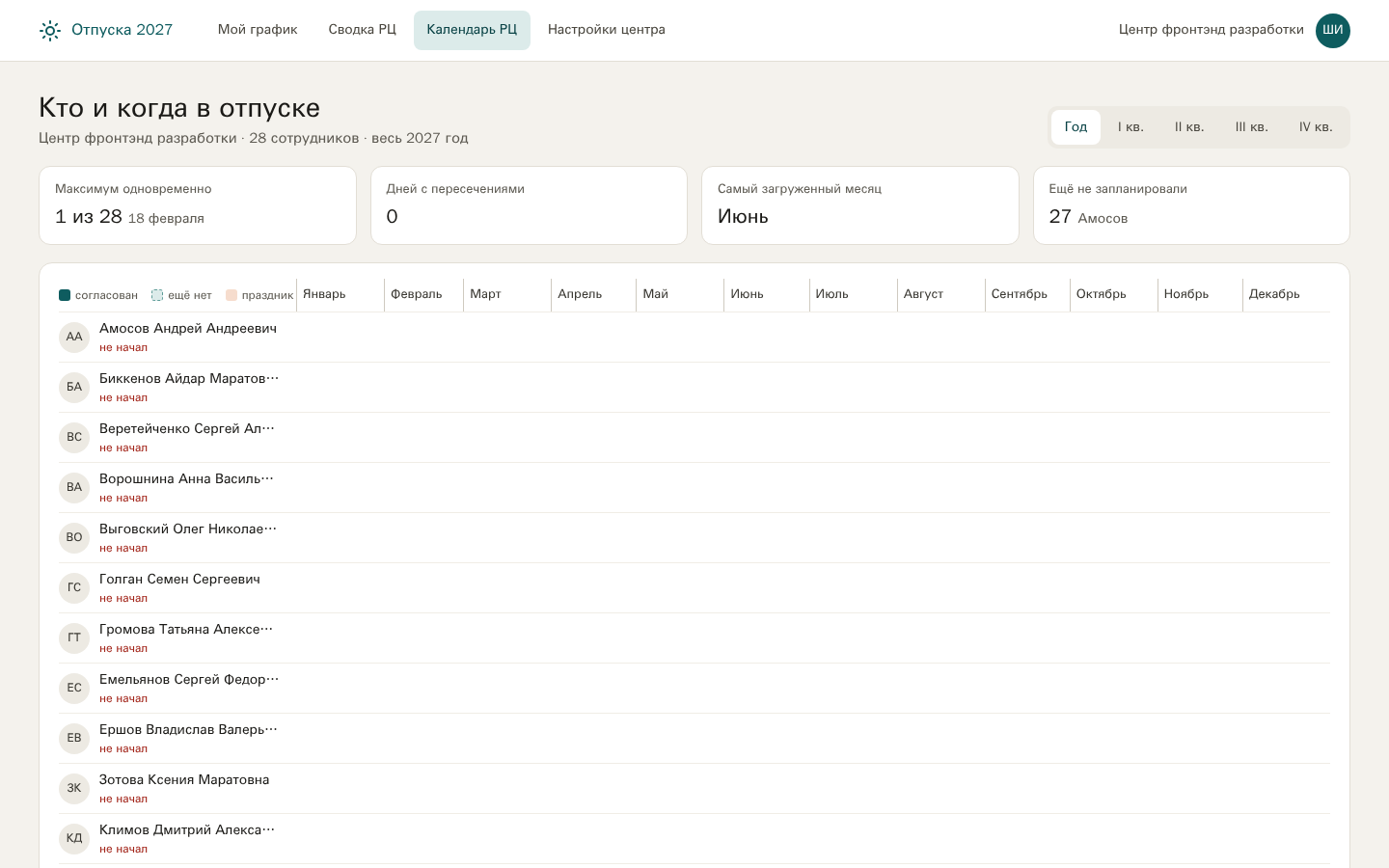
Task: Switch to I кв. view
Action: 1130,127
